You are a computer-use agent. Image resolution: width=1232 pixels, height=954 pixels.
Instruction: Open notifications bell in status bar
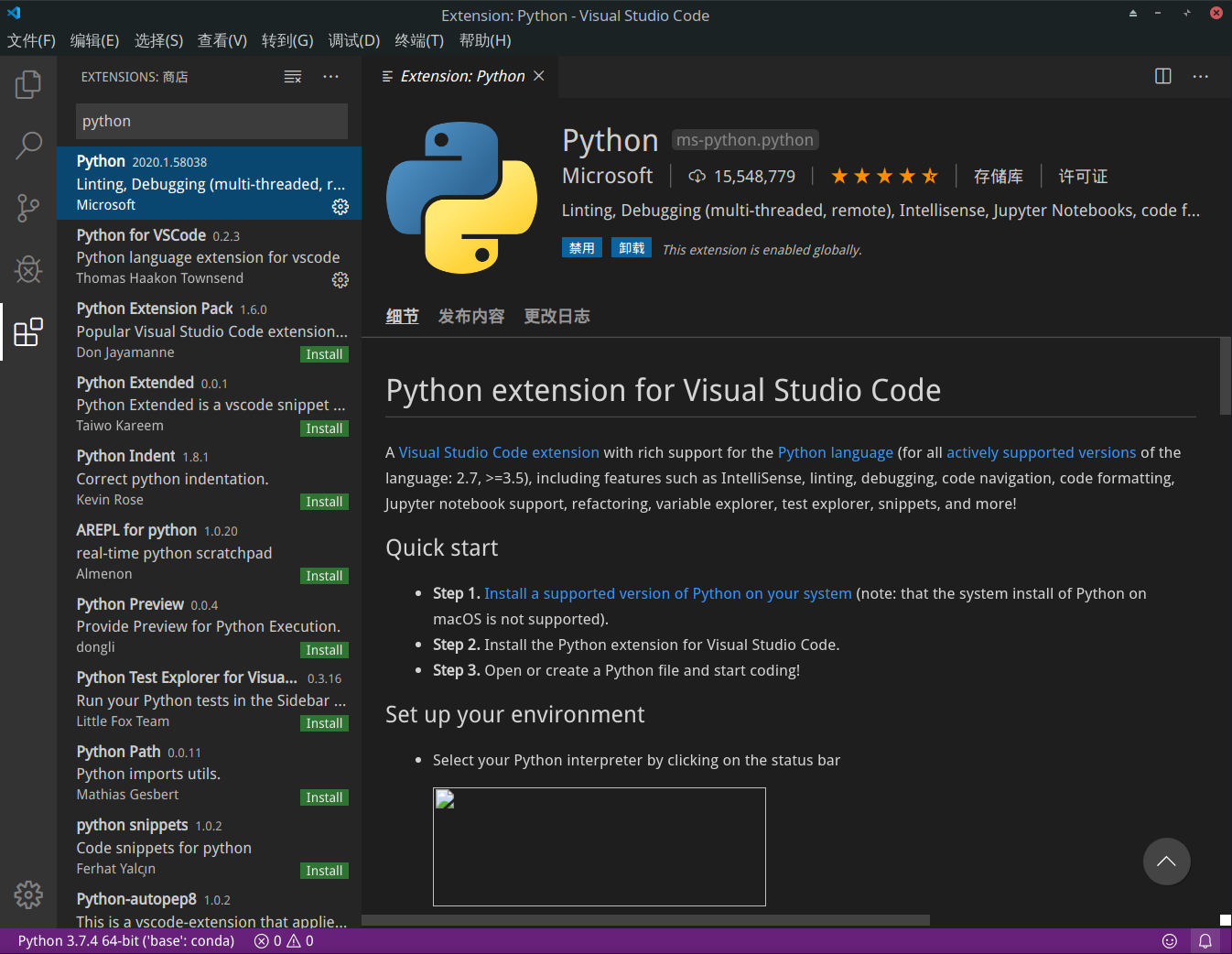coord(1205,941)
